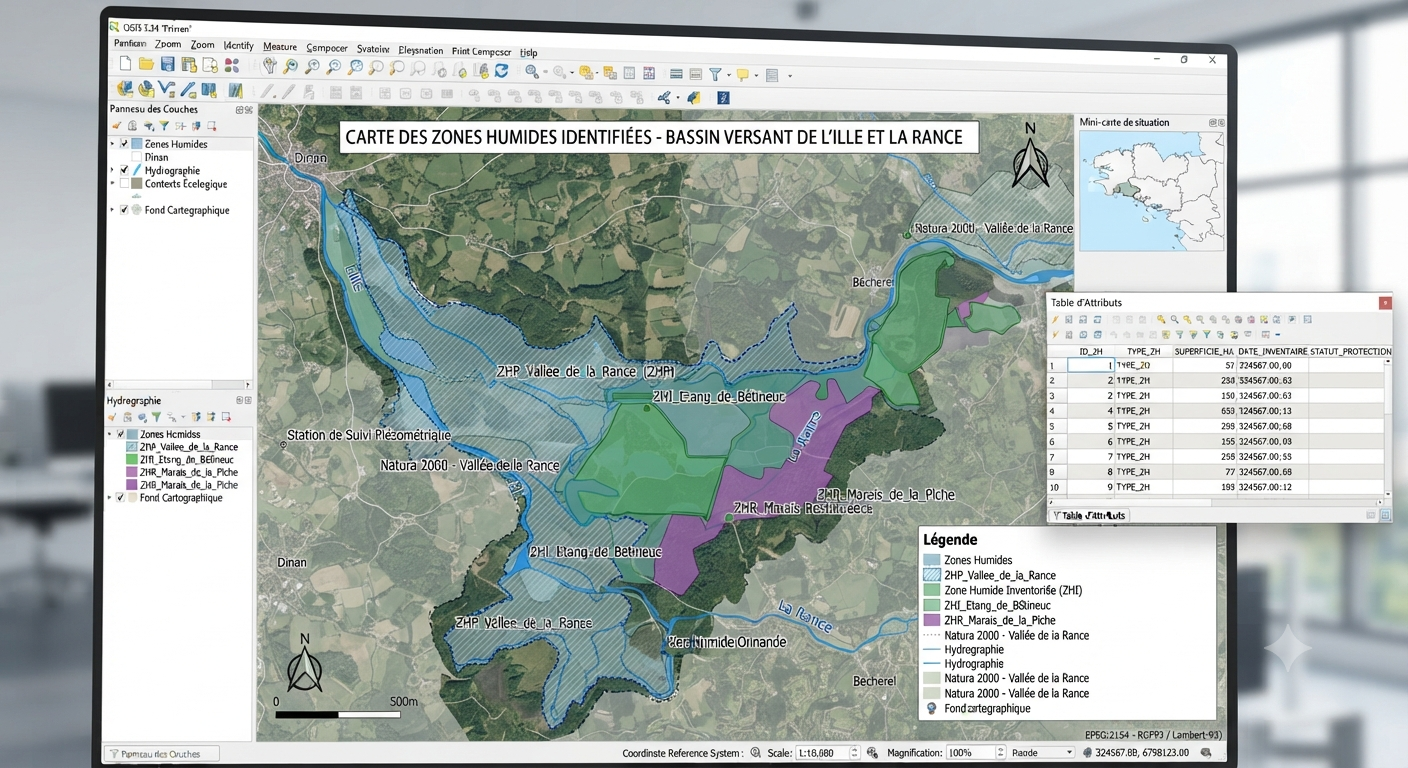This screenshot has width=1408, height=768.
Task: Sort by the SUPERFICIE_HA column header
Action: [x=1204, y=352]
